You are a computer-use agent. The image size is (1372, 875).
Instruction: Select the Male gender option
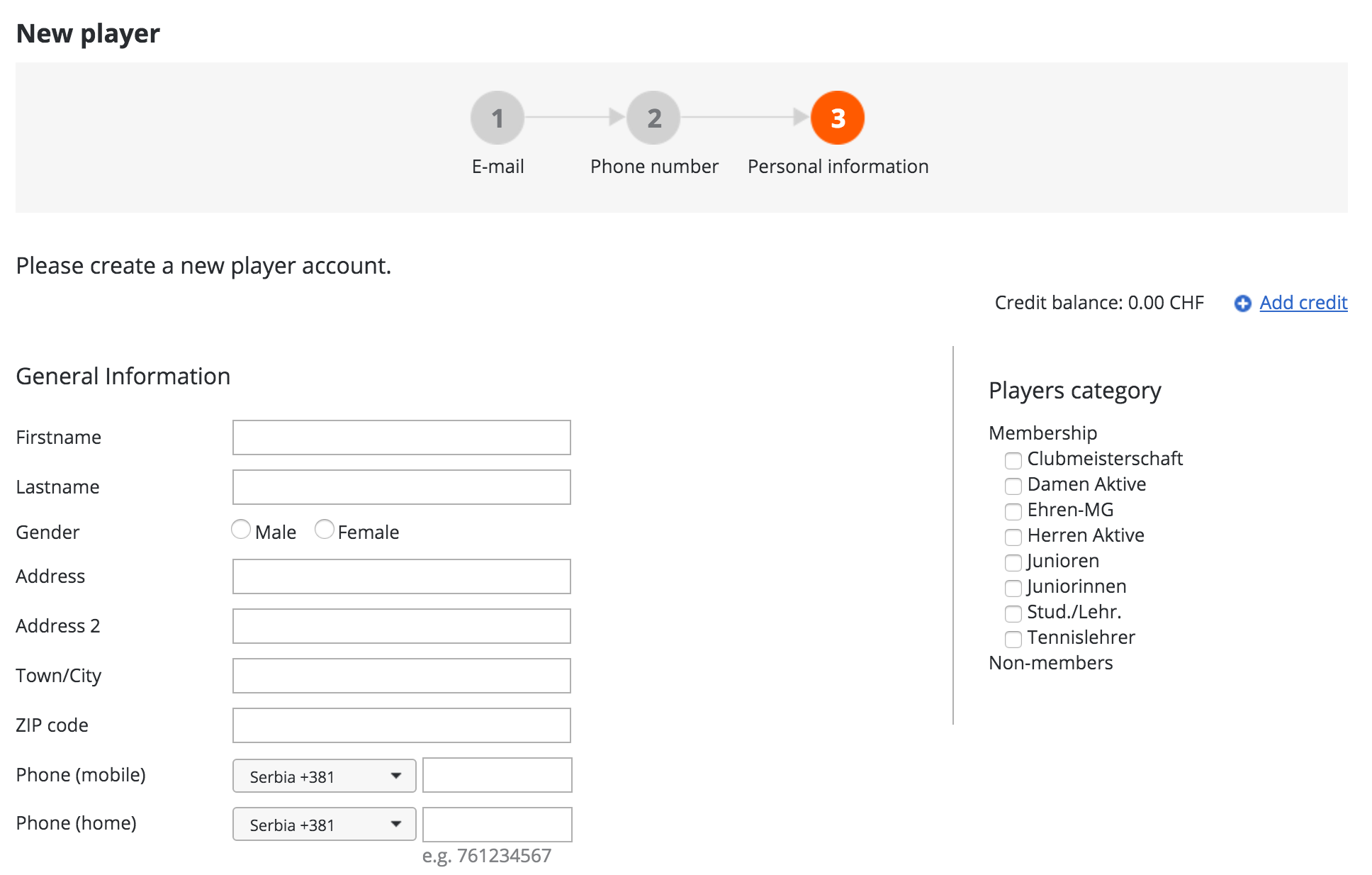click(x=241, y=530)
